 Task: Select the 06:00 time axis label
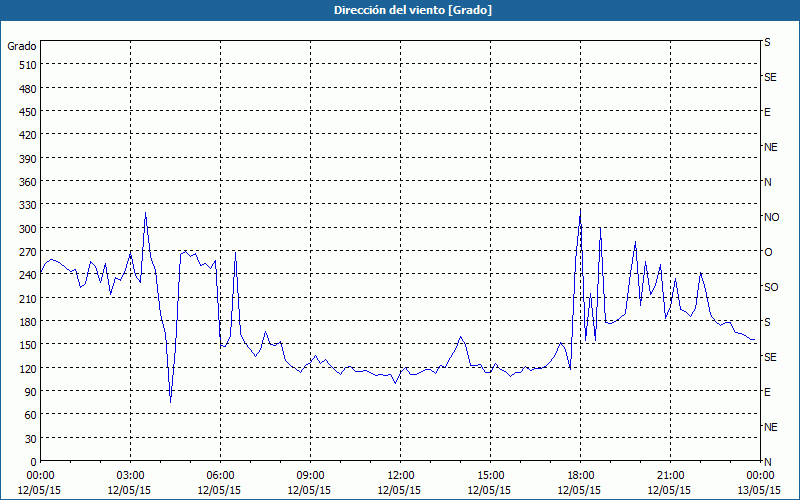(220, 476)
